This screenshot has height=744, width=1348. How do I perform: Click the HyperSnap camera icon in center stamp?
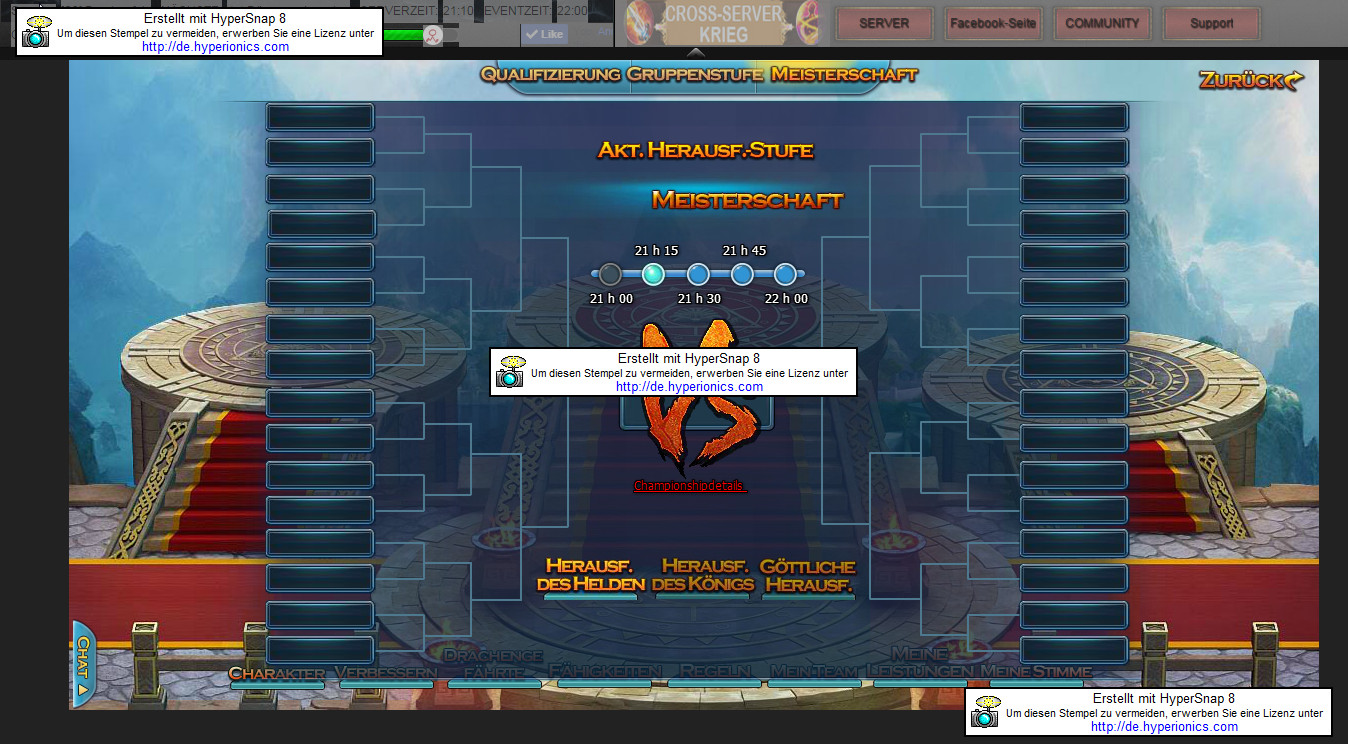(510, 372)
